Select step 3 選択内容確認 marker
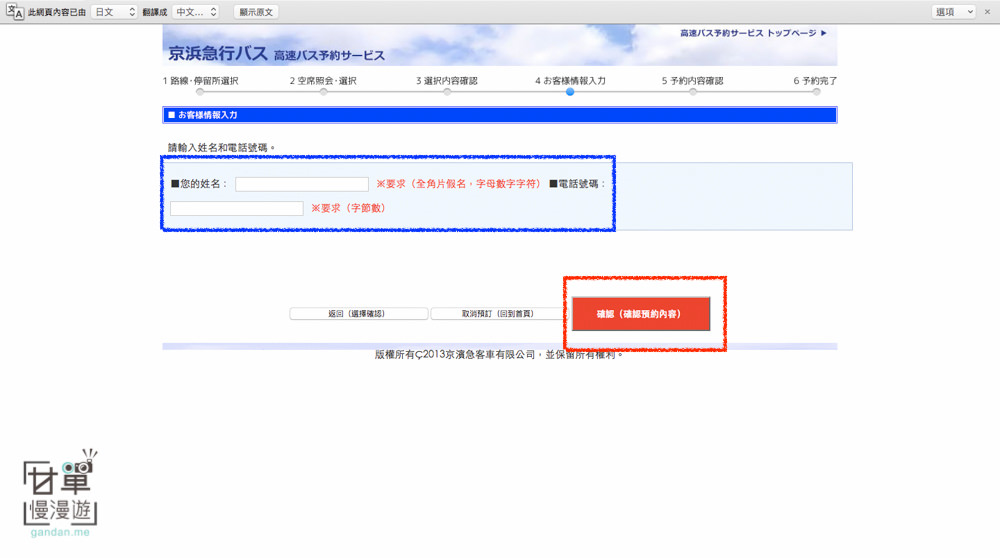This screenshot has width=1000, height=558. (447, 92)
